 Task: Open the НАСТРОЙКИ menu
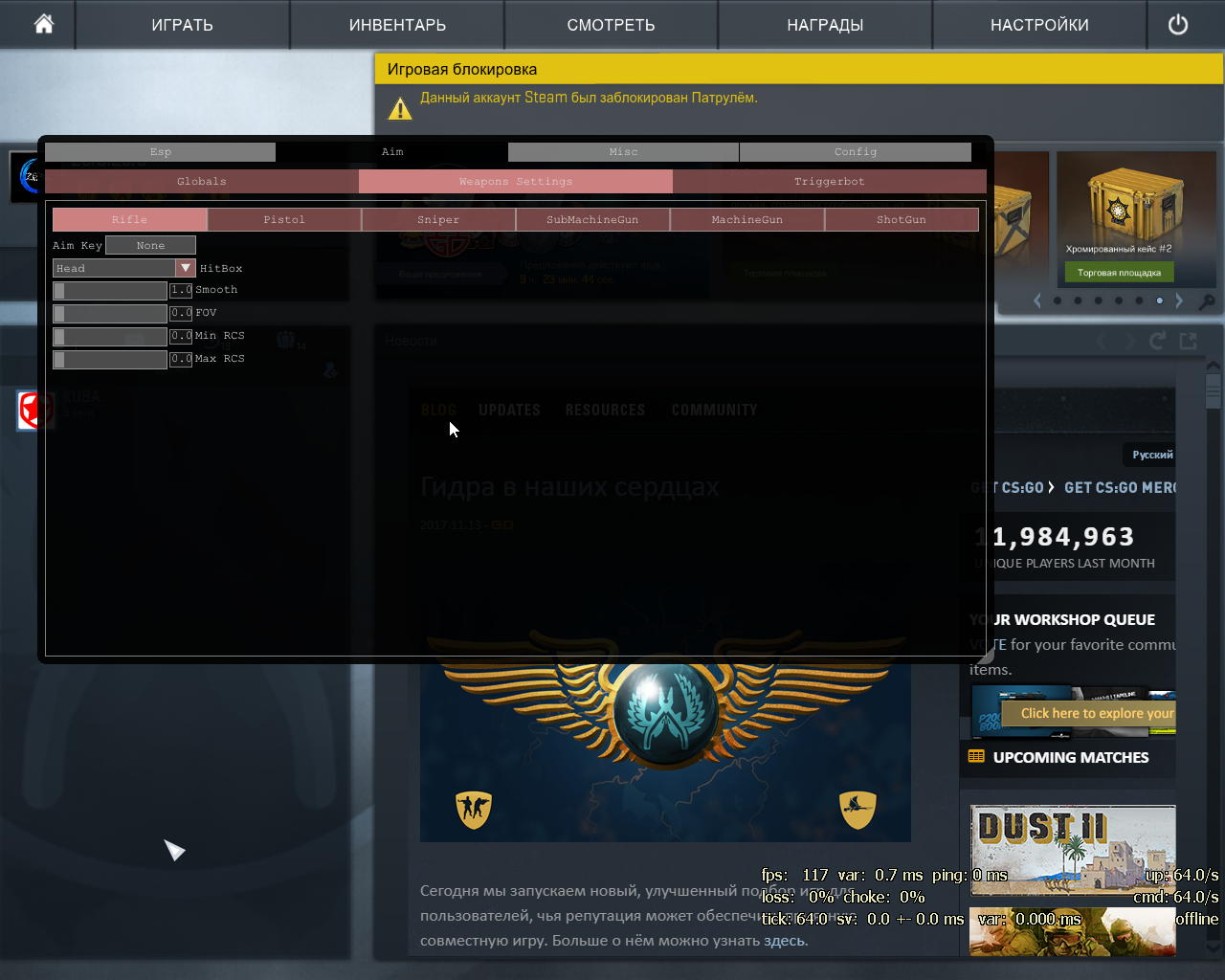coord(1039,25)
